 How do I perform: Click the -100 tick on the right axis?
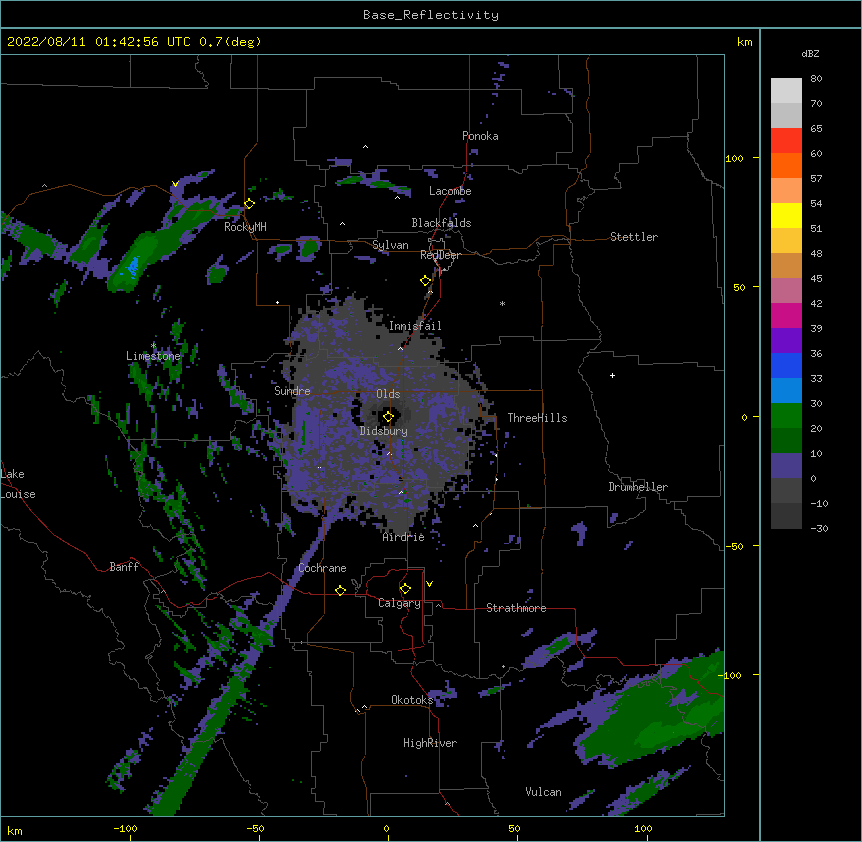[x=731, y=675]
